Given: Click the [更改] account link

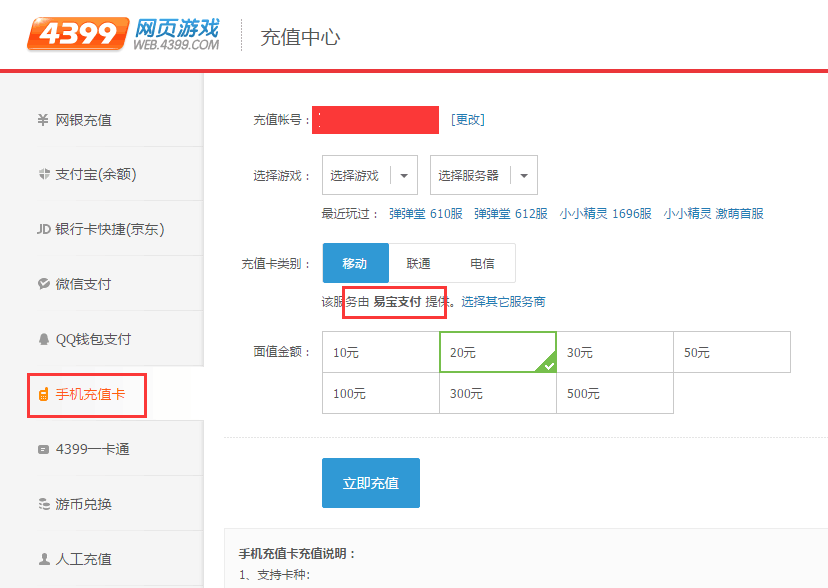Looking at the screenshot, I should coord(467,119).
